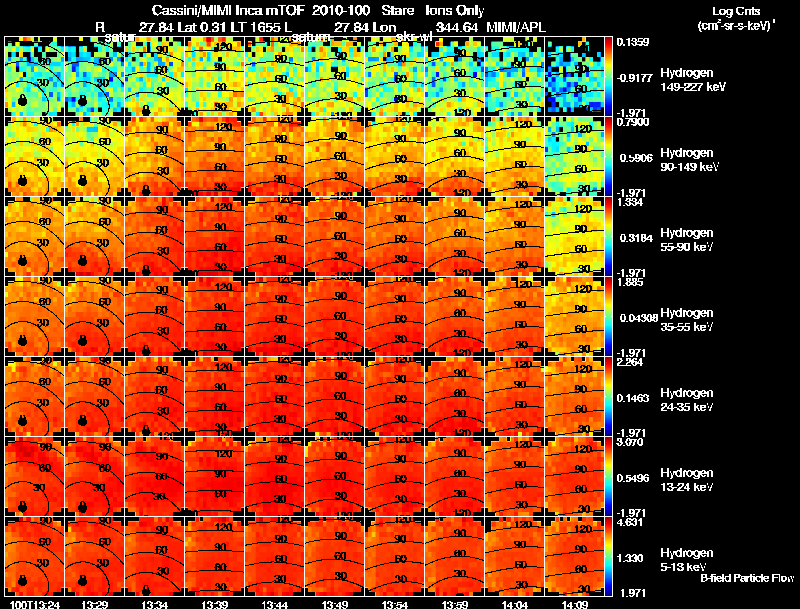This screenshot has height=609, width=800.
Task: Click the '344.64' longitude value
Action: [x=457, y=27]
